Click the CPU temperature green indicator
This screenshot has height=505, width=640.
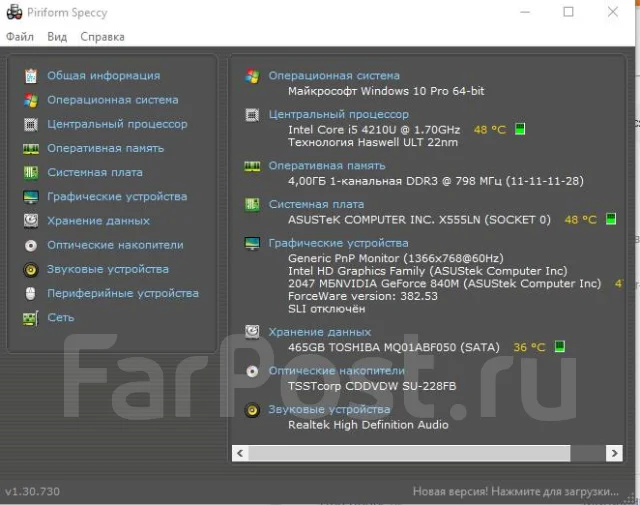(520, 129)
